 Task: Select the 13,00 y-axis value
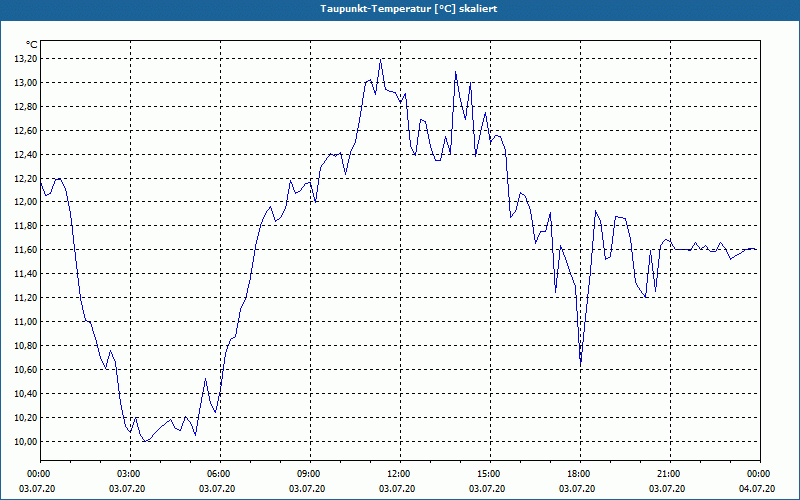click(26, 83)
